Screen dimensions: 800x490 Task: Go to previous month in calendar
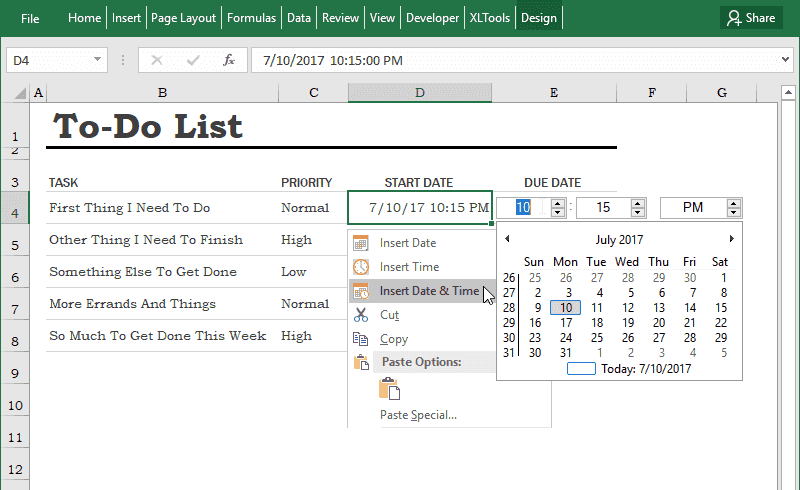(x=507, y=238)
